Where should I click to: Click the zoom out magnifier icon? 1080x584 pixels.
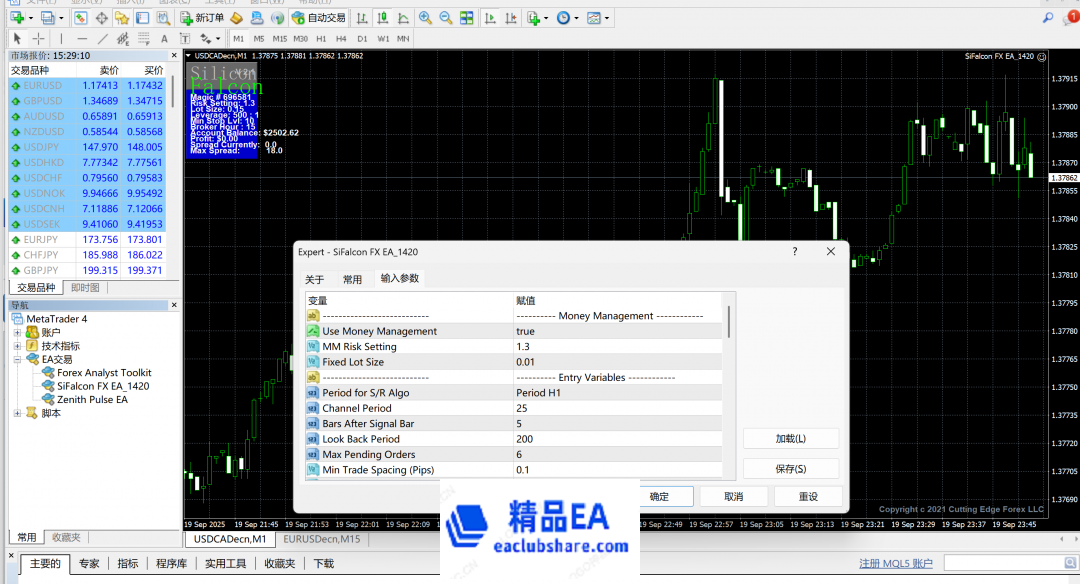coord(445,18)
